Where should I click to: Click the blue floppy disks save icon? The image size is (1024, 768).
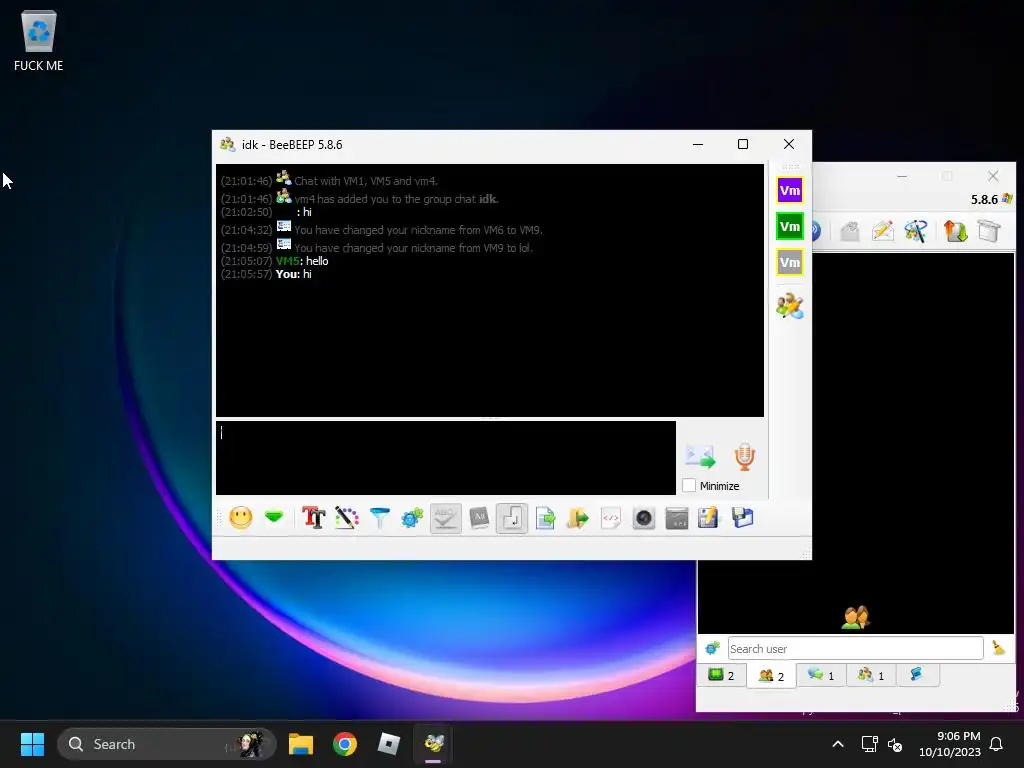point(743,518)
